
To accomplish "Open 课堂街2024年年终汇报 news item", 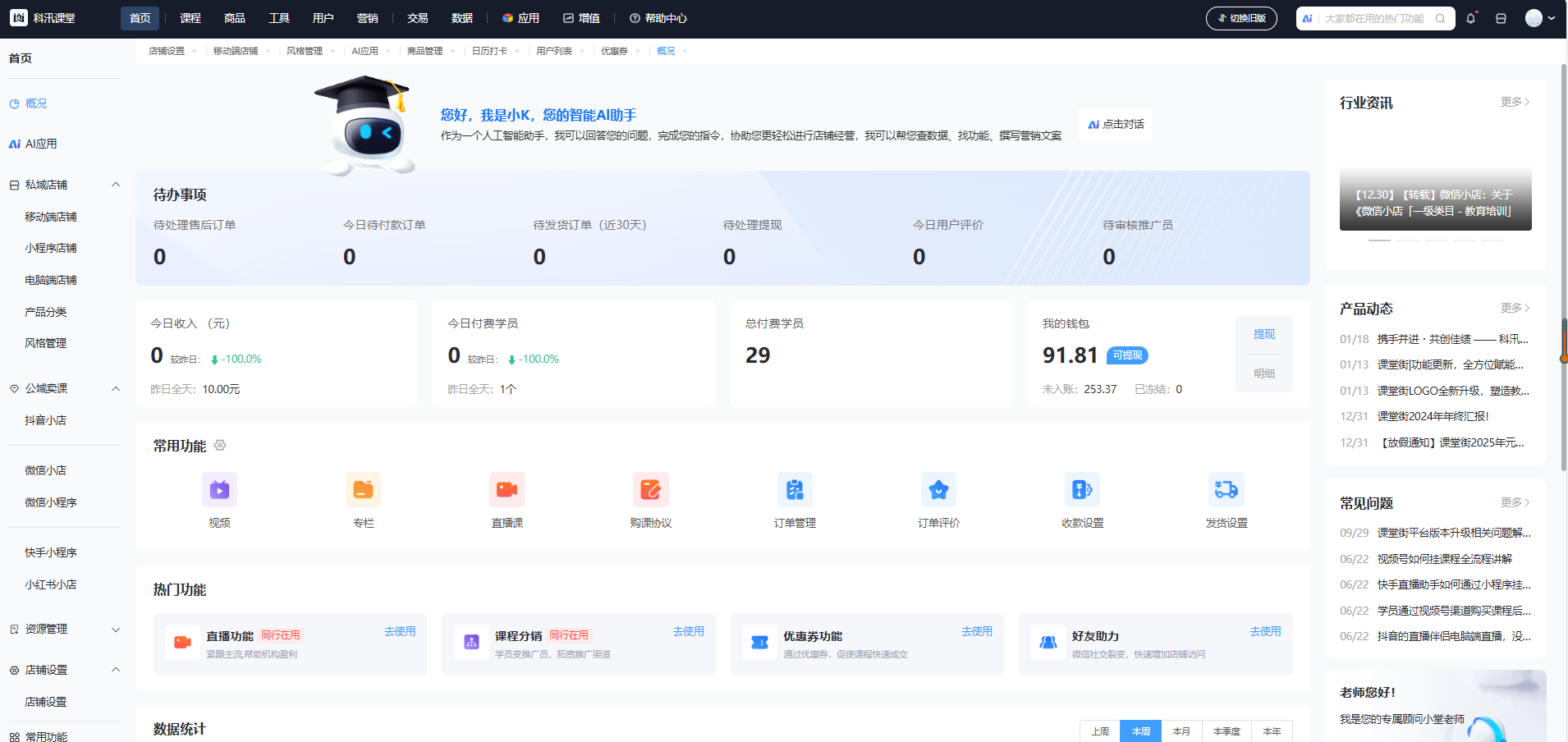I will (1433, 416).
